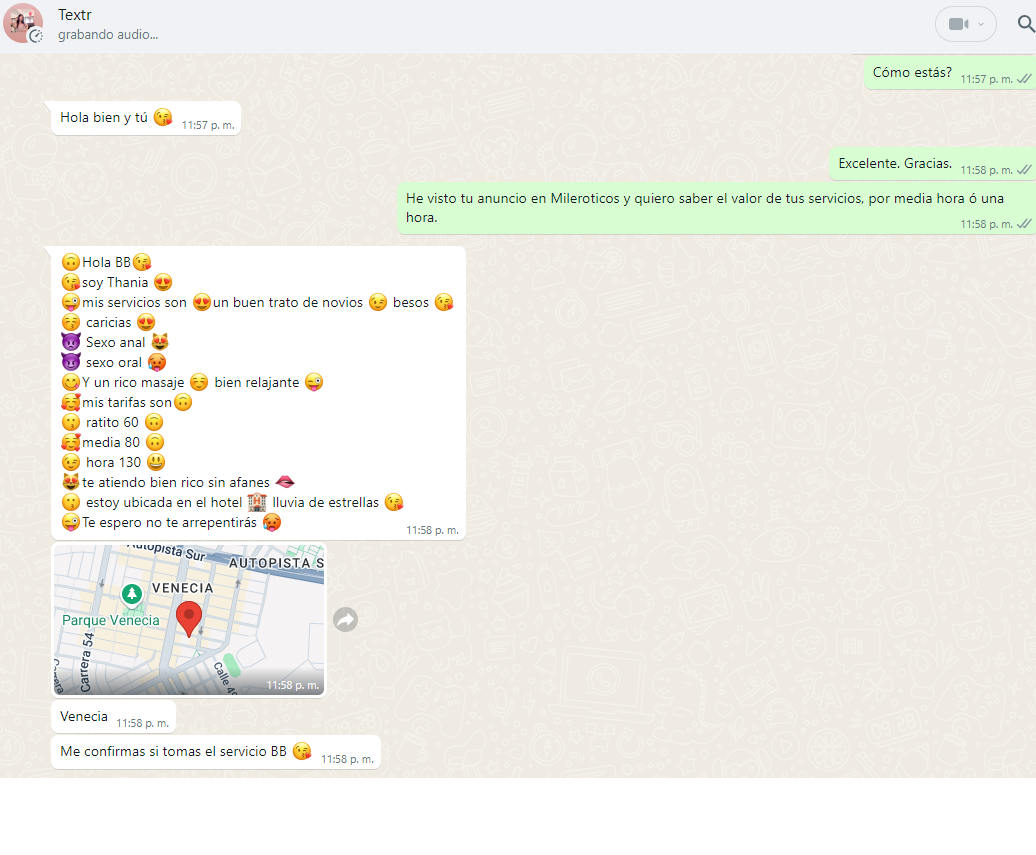The image size is (1036, 855).
Task: Click the red location pin on map
Action: [189, 616]
